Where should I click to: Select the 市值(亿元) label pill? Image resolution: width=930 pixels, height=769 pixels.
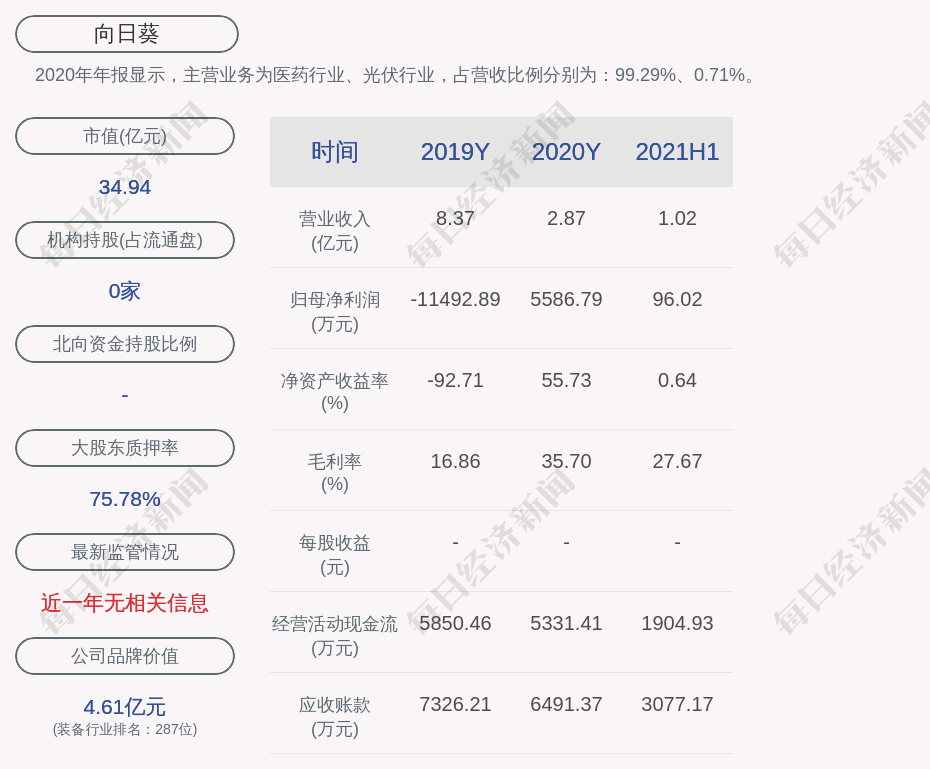pyautogui.click(x=125, y=136)
